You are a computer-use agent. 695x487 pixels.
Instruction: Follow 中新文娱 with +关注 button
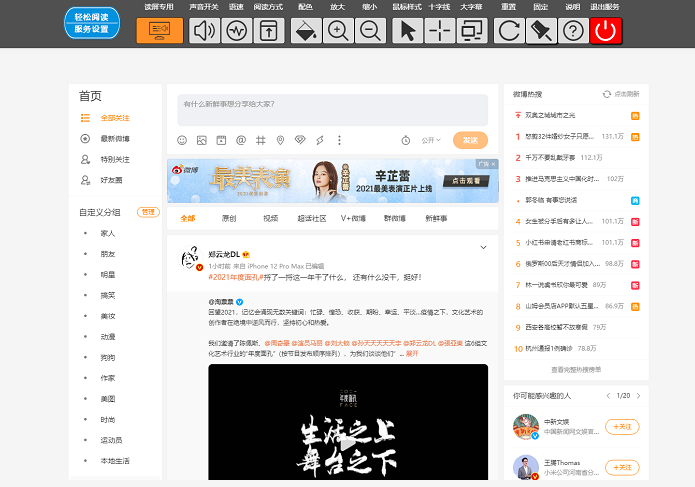(x=622, y=427)
